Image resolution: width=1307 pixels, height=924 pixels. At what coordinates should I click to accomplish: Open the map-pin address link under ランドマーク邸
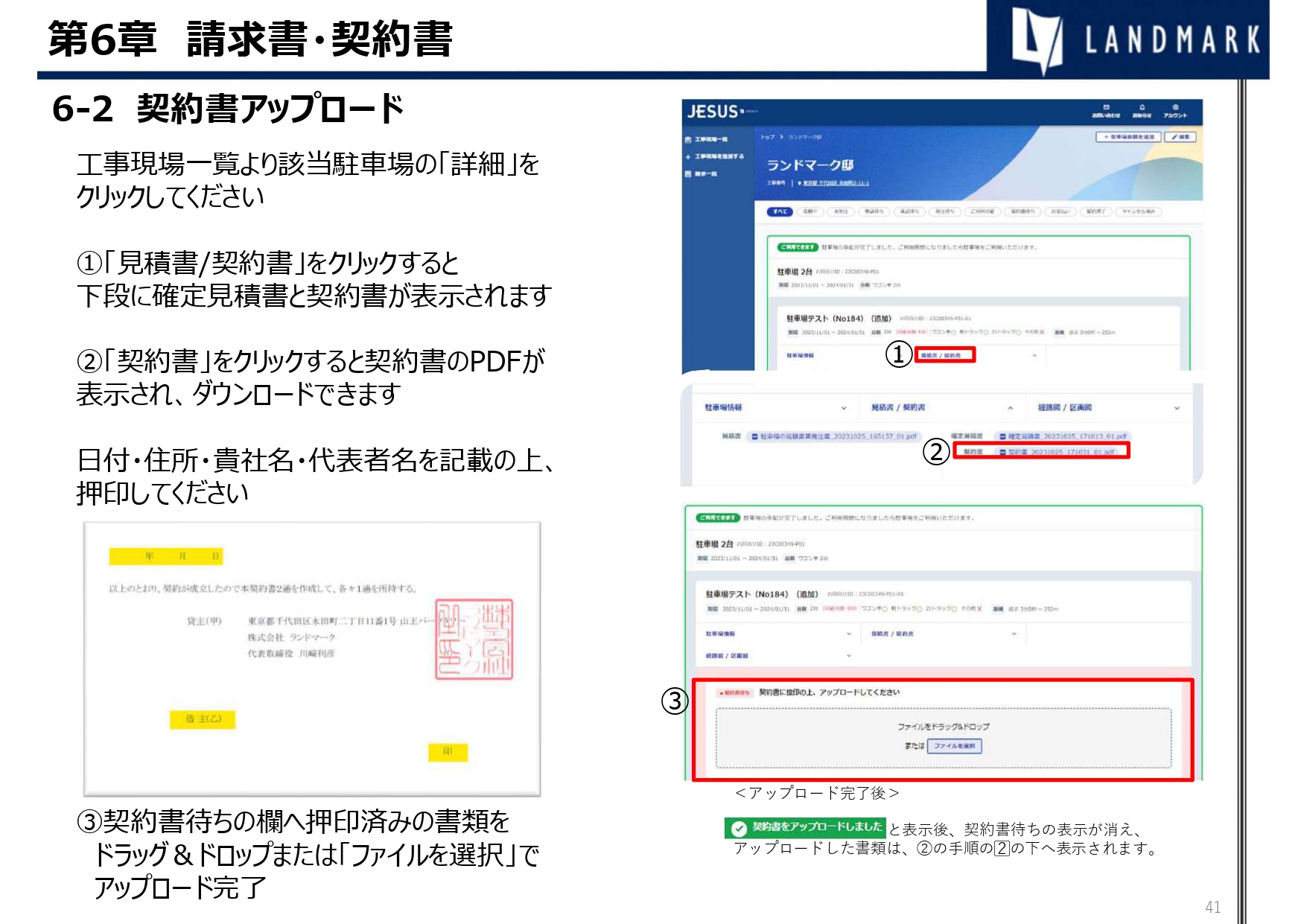coord(833,183)
